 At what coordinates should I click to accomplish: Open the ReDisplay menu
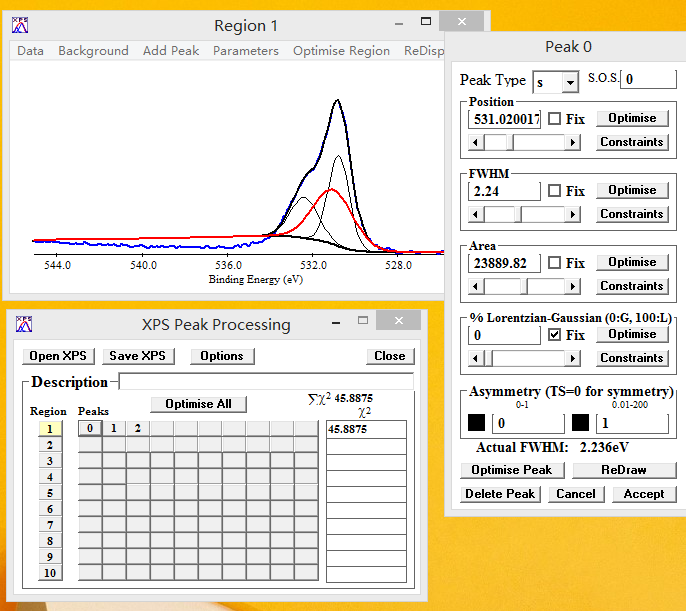pyautogui.click(x=424, y=51)
